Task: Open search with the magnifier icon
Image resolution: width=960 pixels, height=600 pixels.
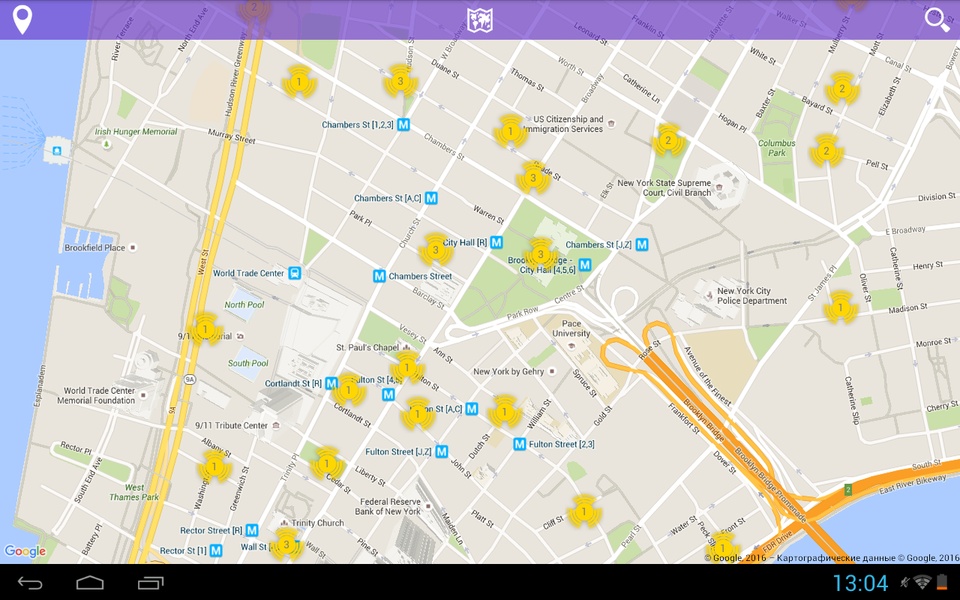Action: pos(937,20)
